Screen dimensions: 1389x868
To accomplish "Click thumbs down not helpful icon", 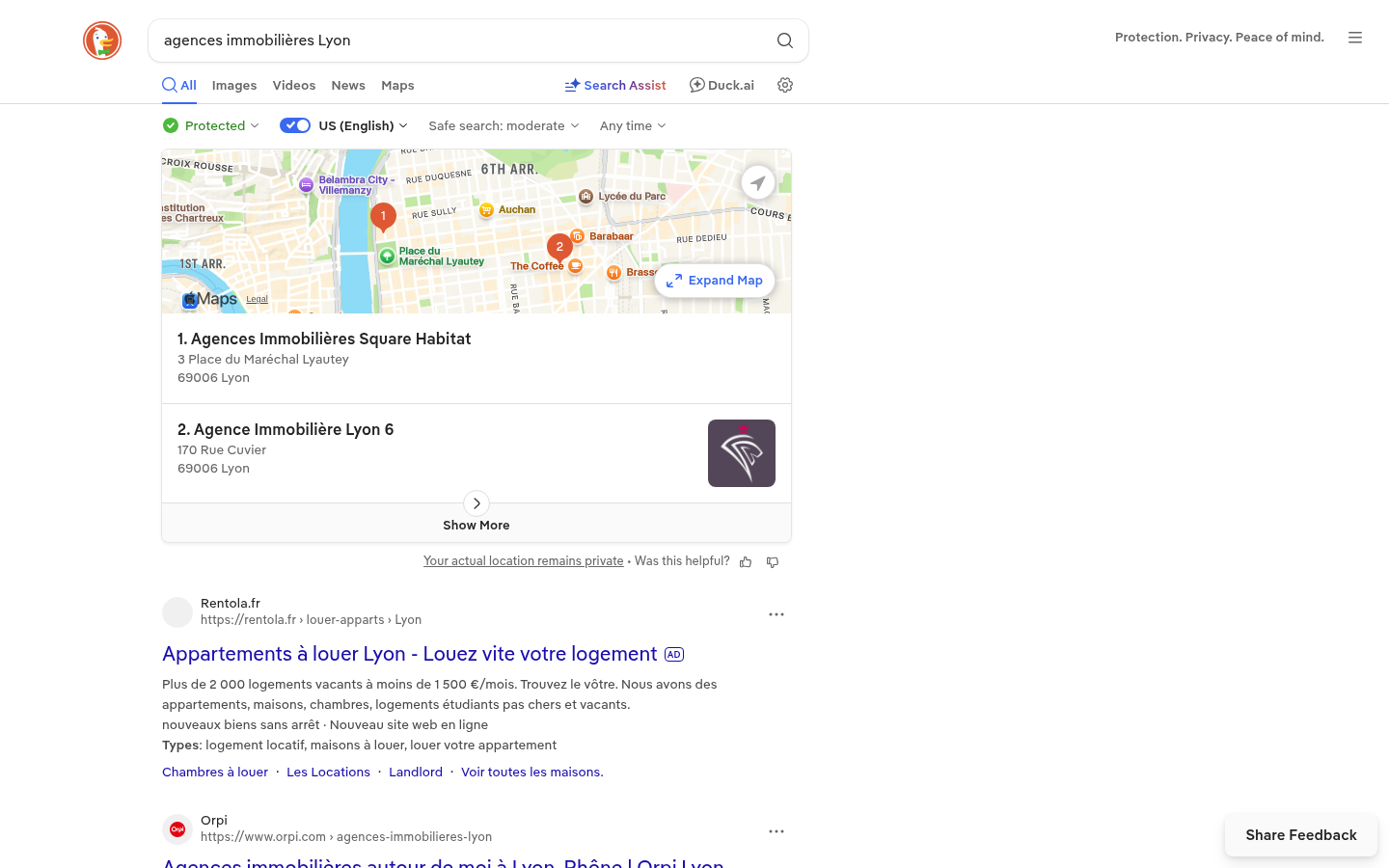I will pyautogui.click(x=773, y=562).
